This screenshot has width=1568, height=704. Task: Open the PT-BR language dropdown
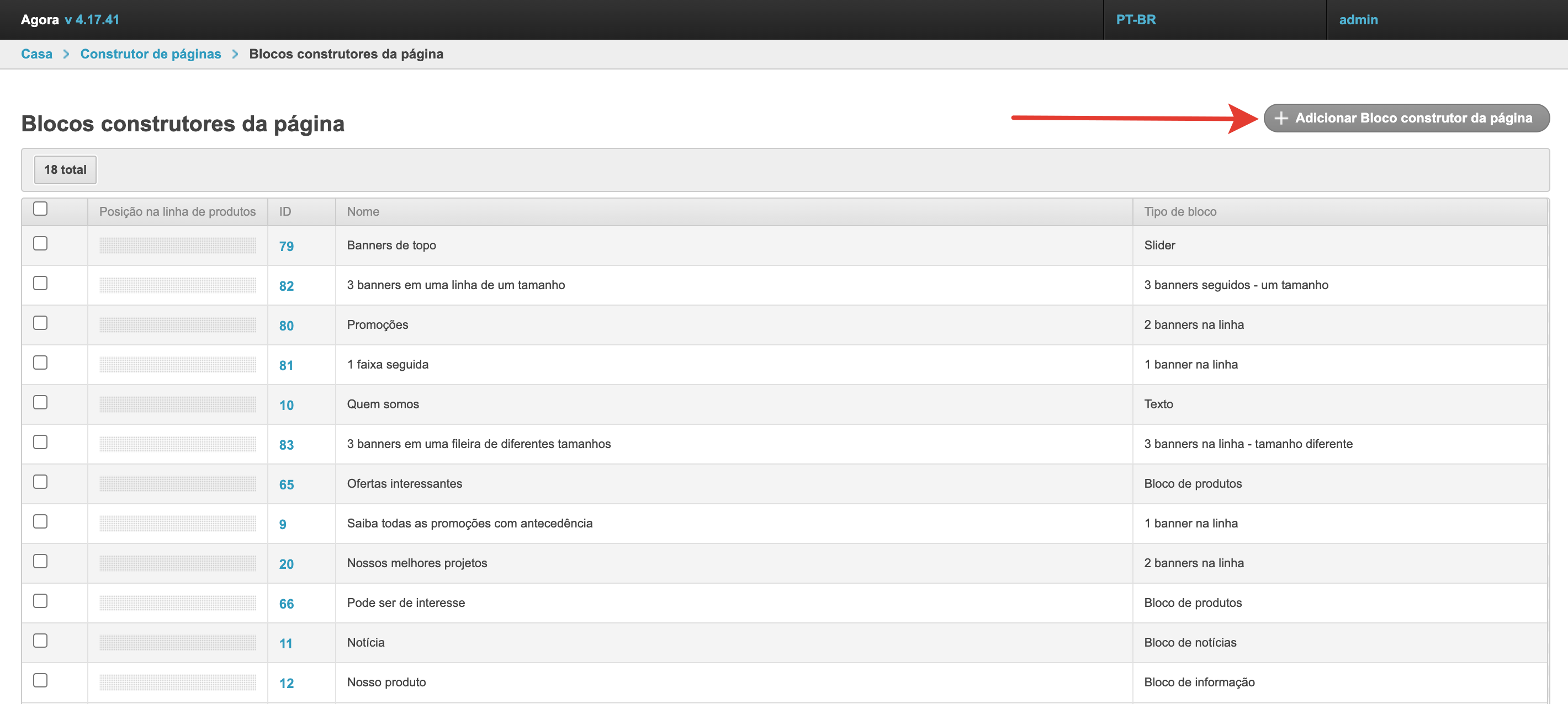1135,19
